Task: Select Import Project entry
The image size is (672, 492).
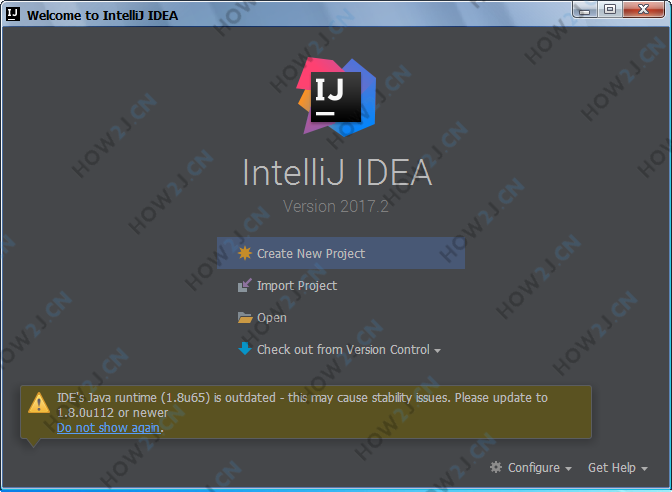Action: pyautogui.click(x=297, y=286)
